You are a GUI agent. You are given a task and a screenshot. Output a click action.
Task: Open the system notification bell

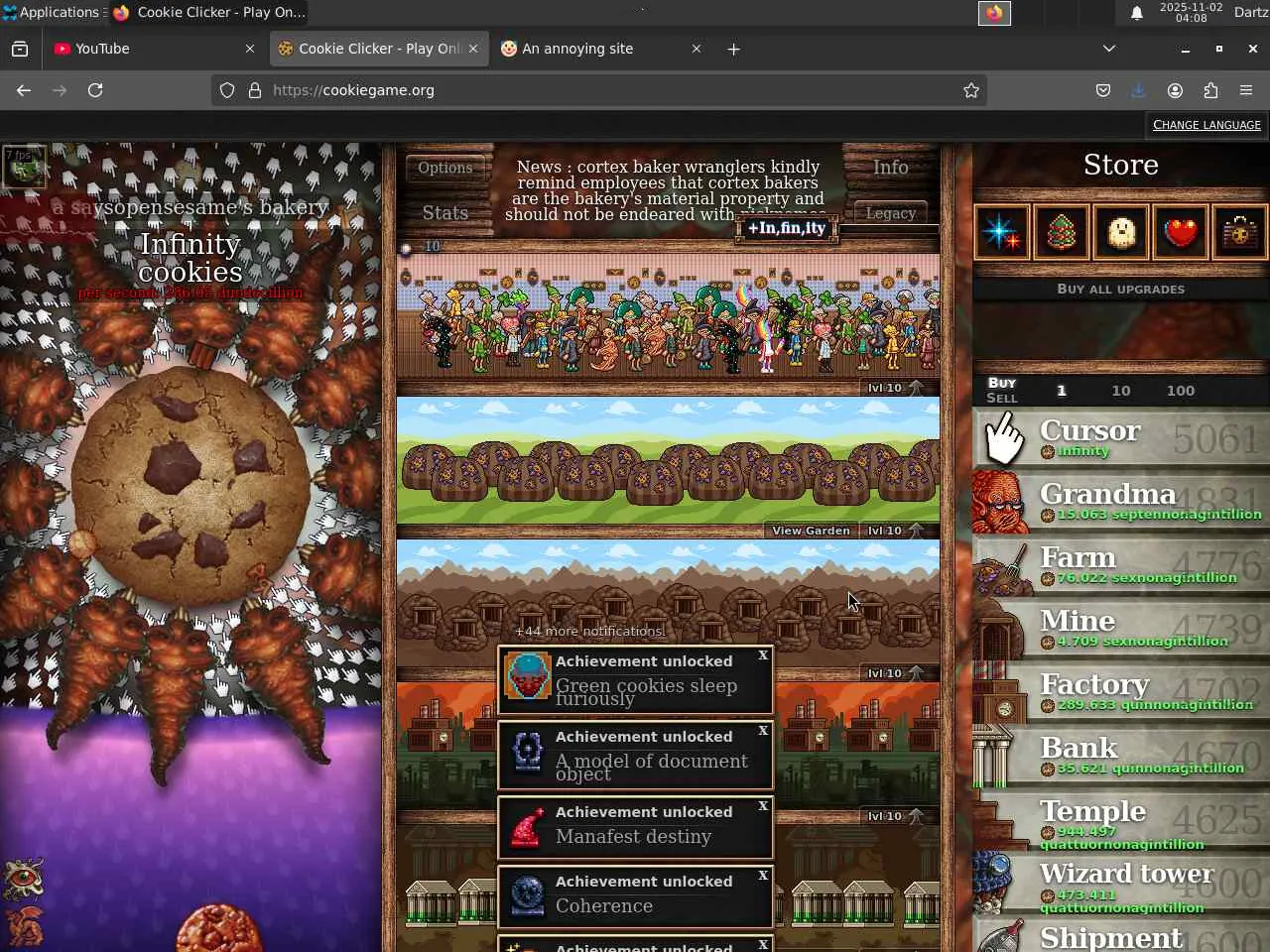tap(1137, 13)
